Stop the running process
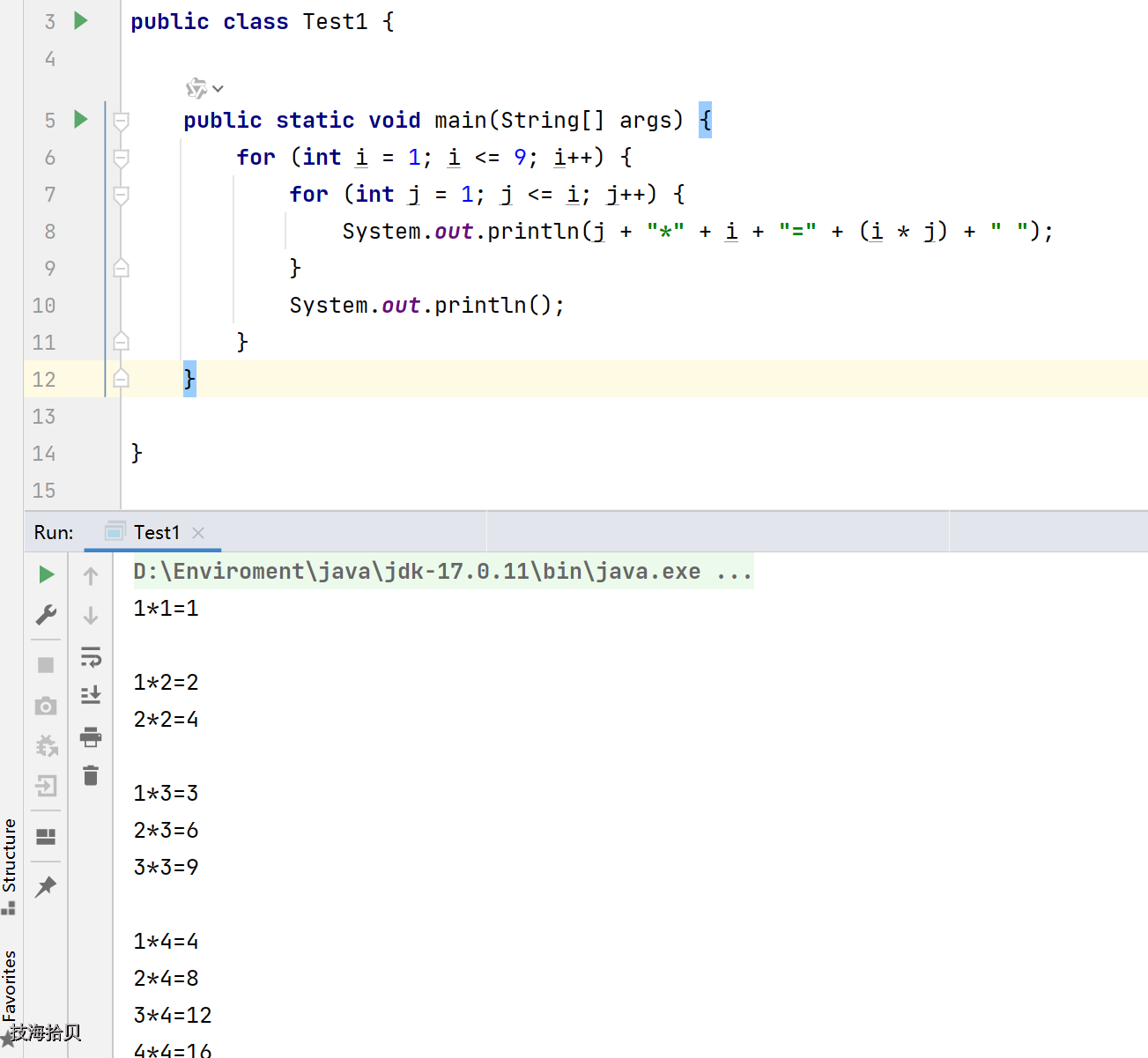 [46, 665]
